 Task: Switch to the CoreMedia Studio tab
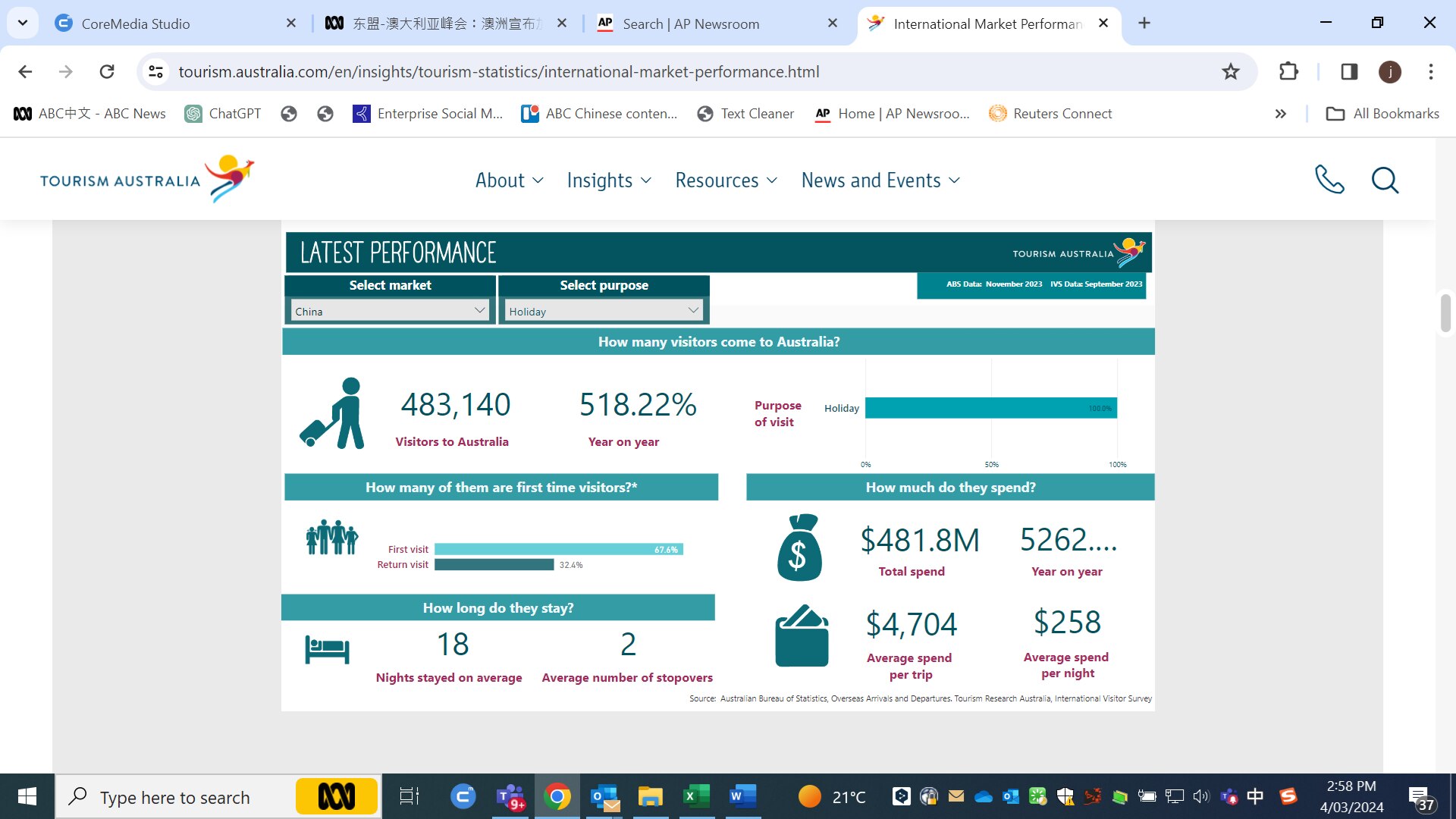136,24
